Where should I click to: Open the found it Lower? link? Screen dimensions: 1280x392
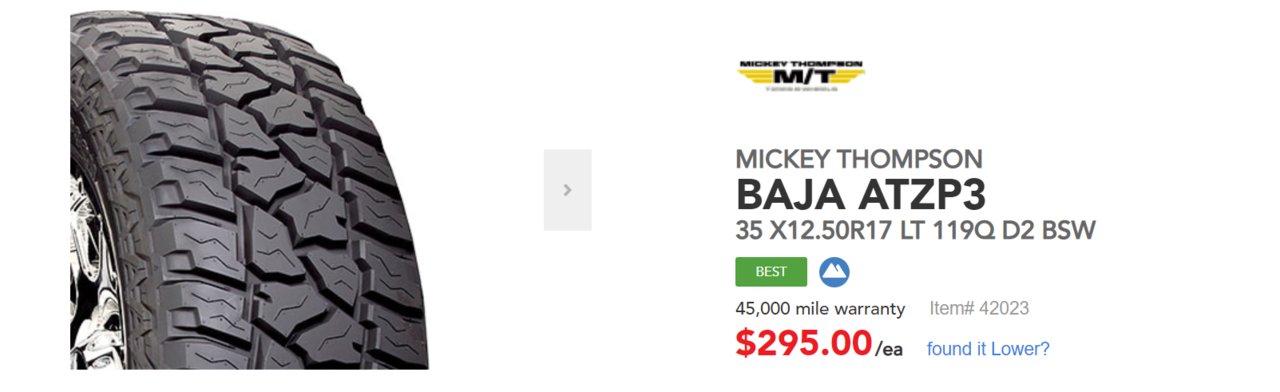[x=988, y=349]
